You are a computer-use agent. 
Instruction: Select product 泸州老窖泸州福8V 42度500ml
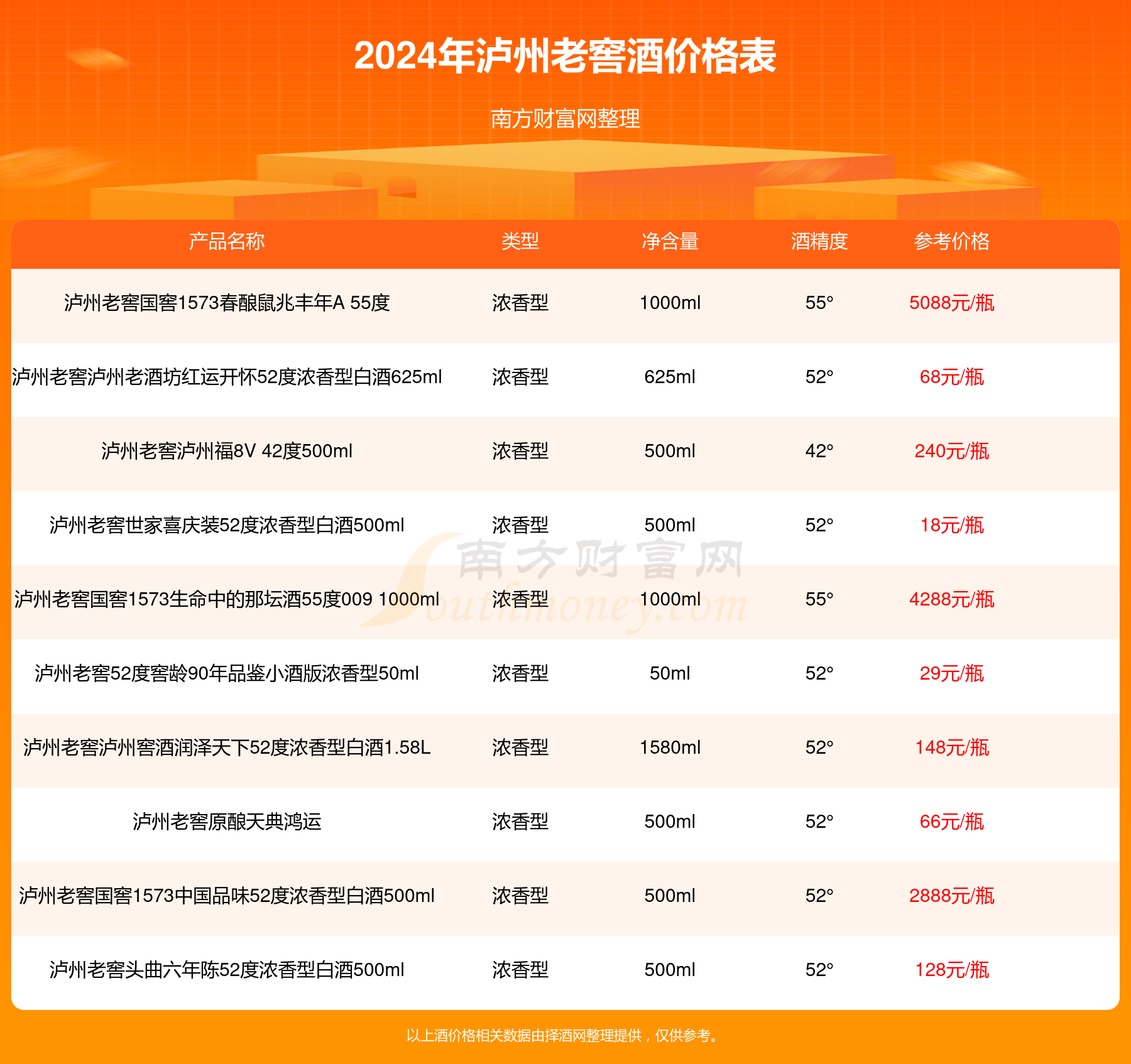click(227, 451)
